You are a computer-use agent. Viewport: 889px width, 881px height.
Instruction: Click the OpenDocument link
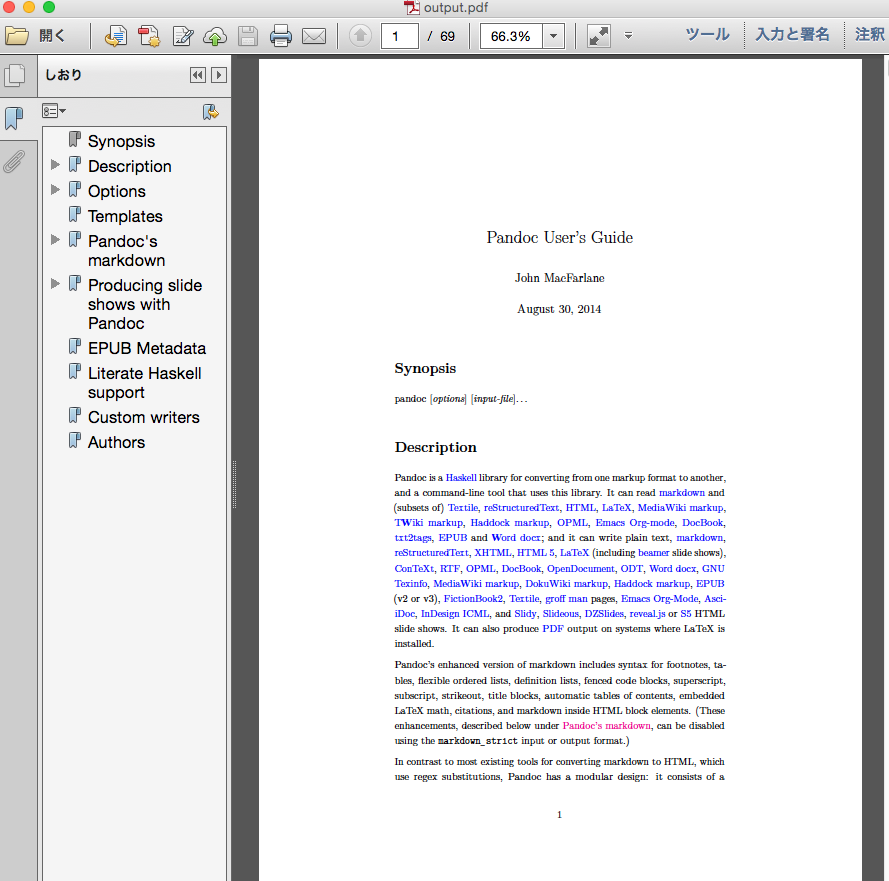[x=581, y=569]
